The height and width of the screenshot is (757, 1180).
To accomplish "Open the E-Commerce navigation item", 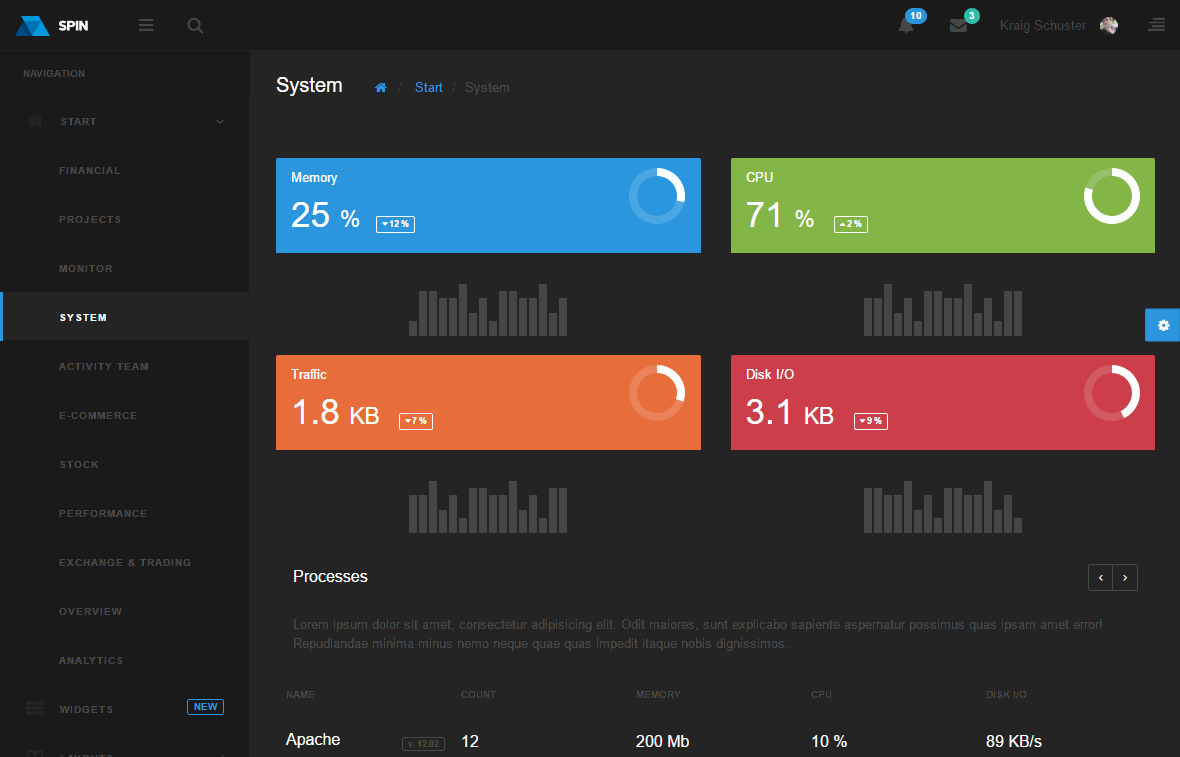I will pyautogui.click(x=98, y=416).
